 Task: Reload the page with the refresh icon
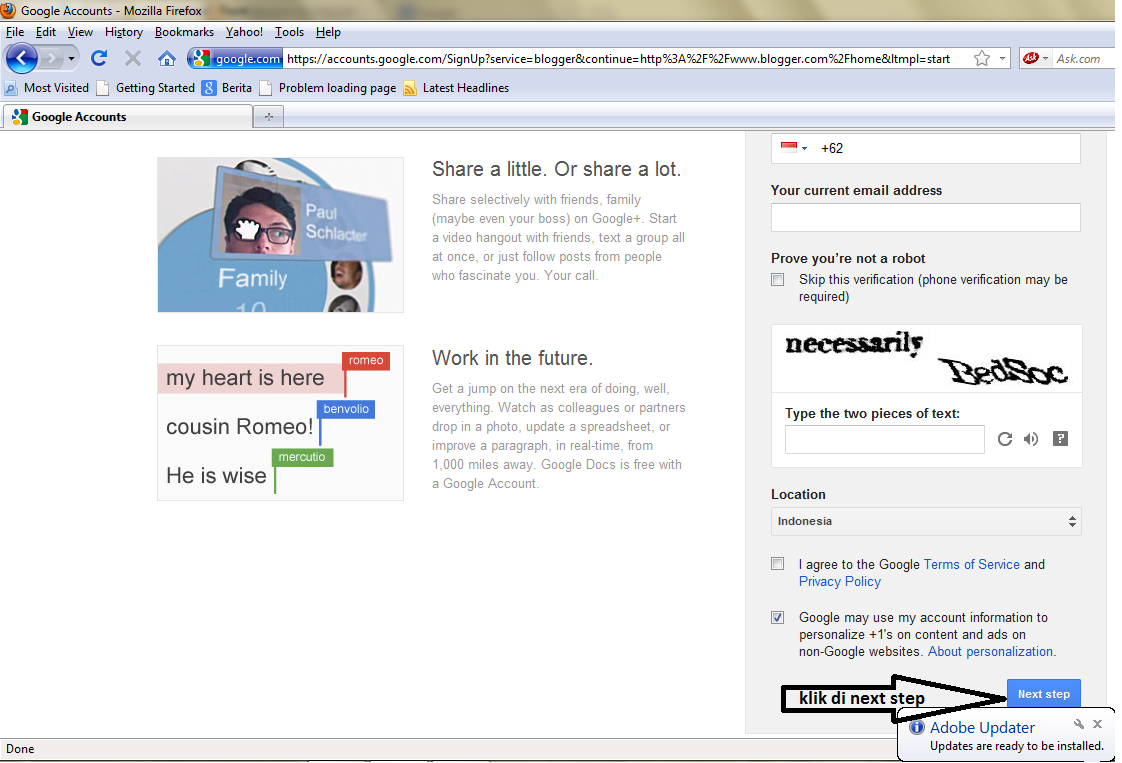[x=99, y=58]
